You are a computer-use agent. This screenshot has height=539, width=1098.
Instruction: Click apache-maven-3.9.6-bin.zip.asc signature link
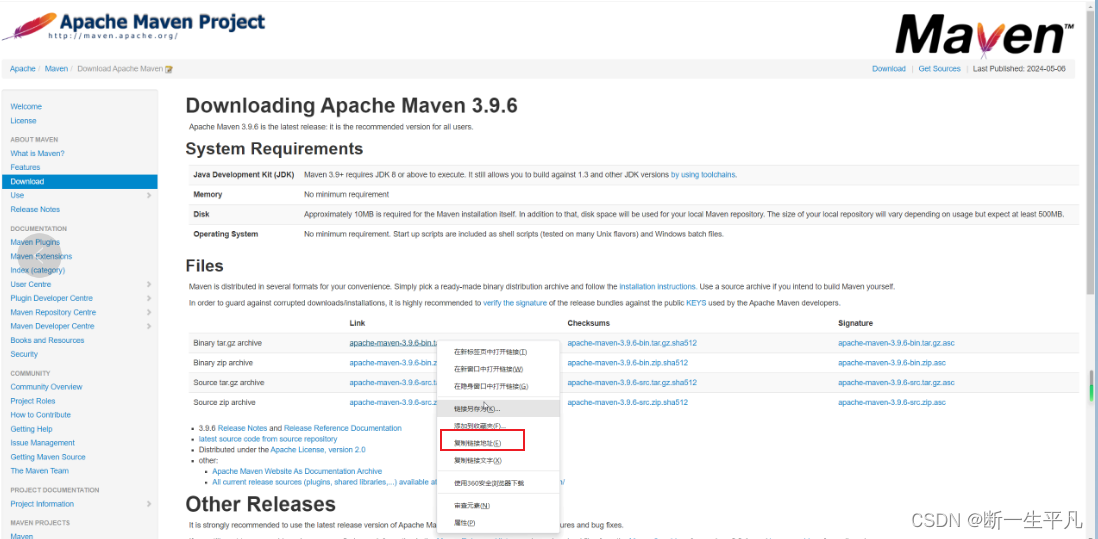coord(892,363)
